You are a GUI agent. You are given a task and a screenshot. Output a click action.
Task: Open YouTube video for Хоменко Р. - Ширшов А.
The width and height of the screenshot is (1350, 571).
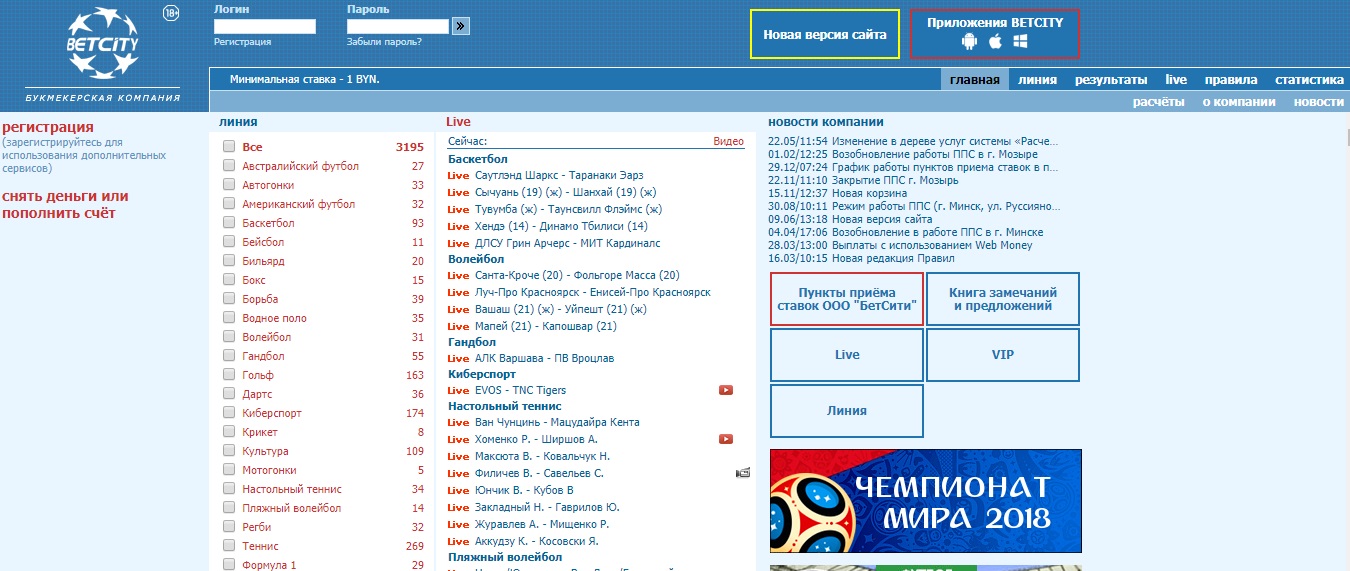click(x=726, y=439)
